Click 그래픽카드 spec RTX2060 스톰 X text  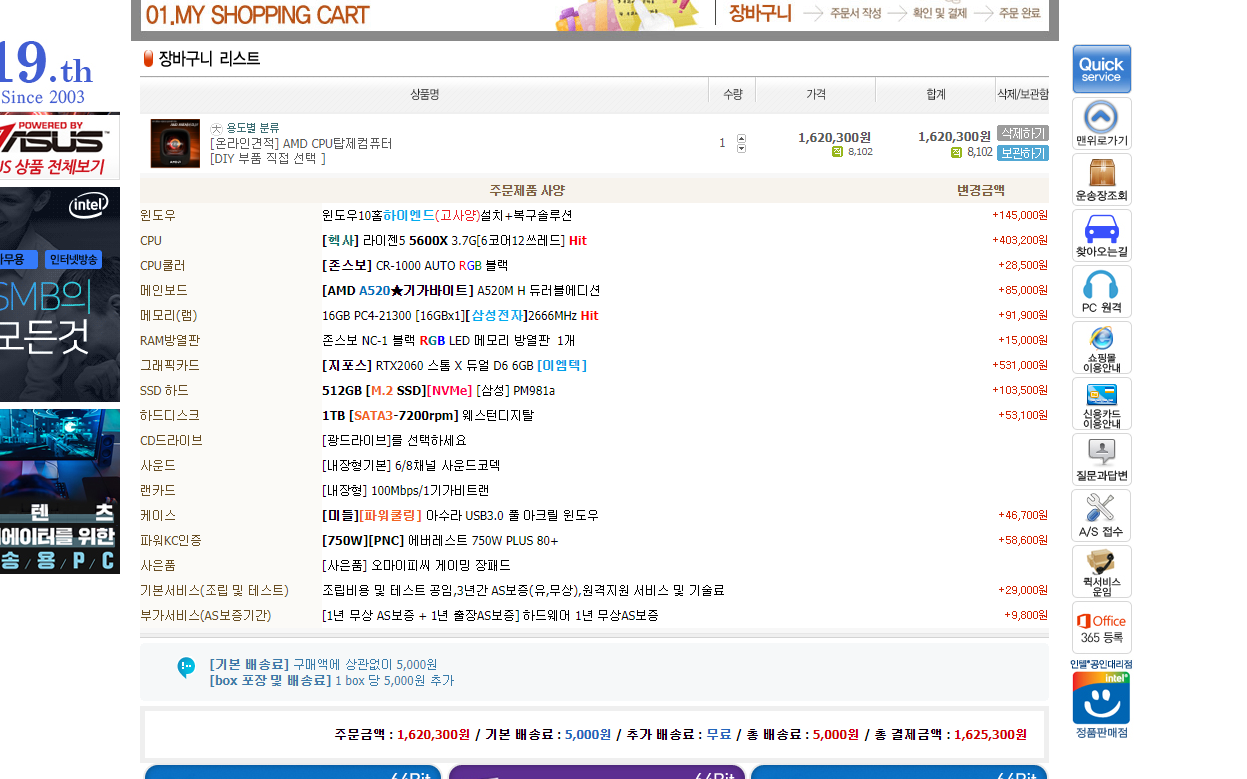click(455, 365)
